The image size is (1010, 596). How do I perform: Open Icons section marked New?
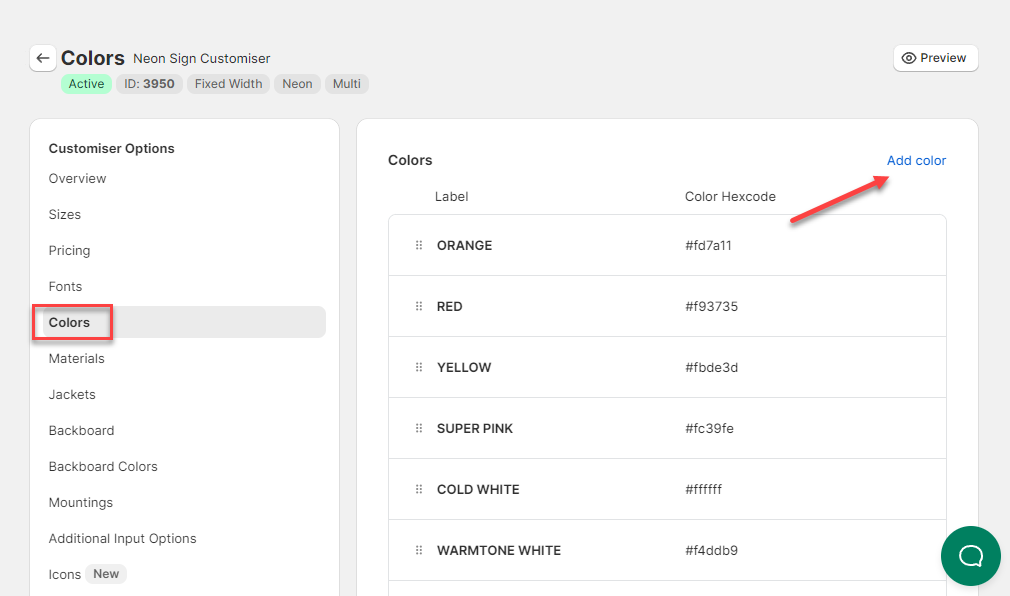pyautogui.click(x=65, y=574)
